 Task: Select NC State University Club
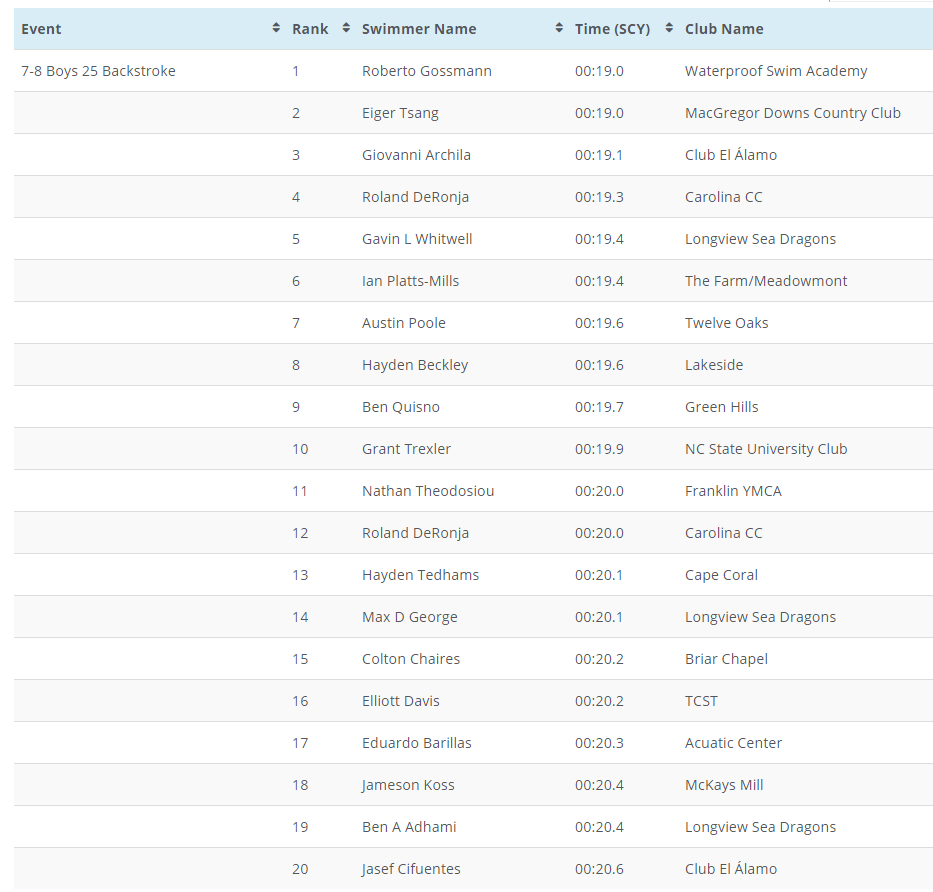tap(766, 449)
